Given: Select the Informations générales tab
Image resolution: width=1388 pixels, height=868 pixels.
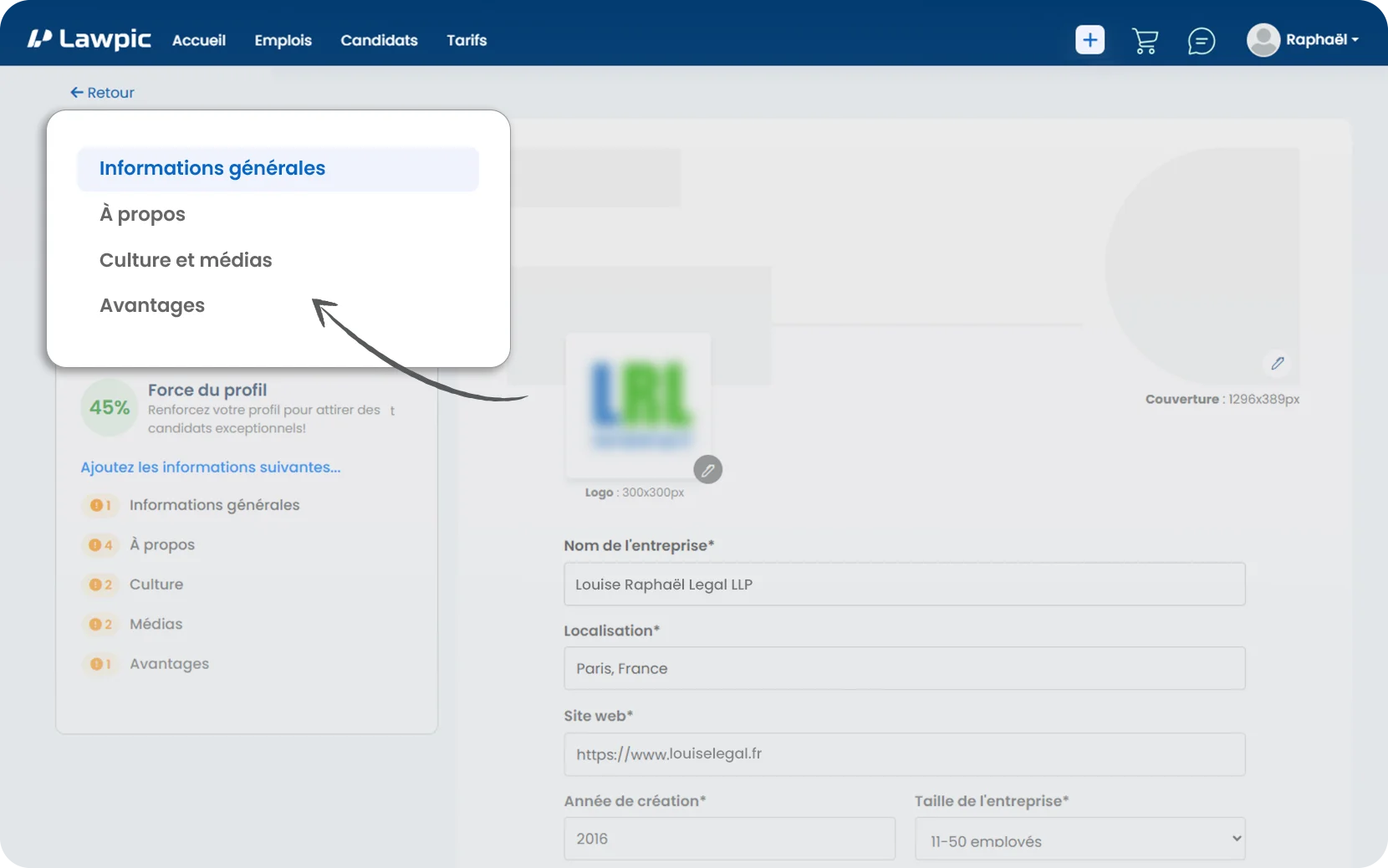Looking at the screenshot, I should (x=278, y=169).
